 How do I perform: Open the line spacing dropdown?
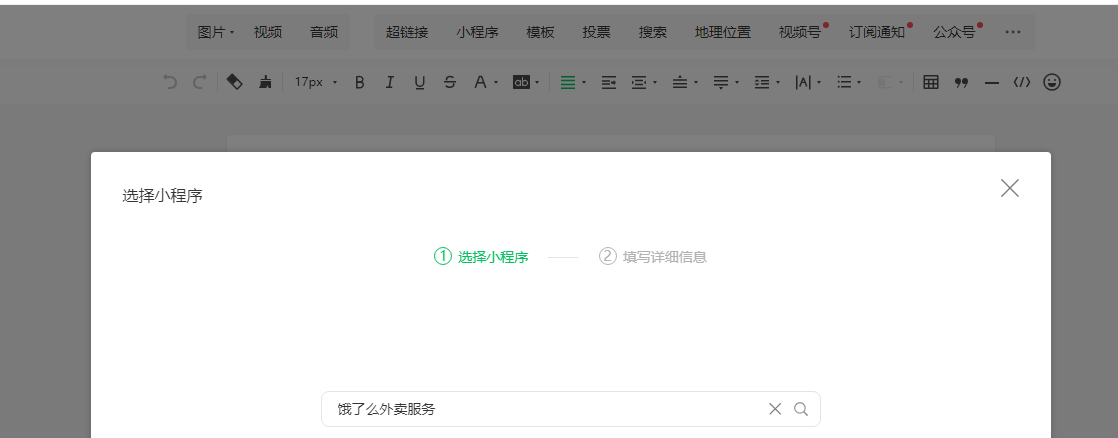768,82
